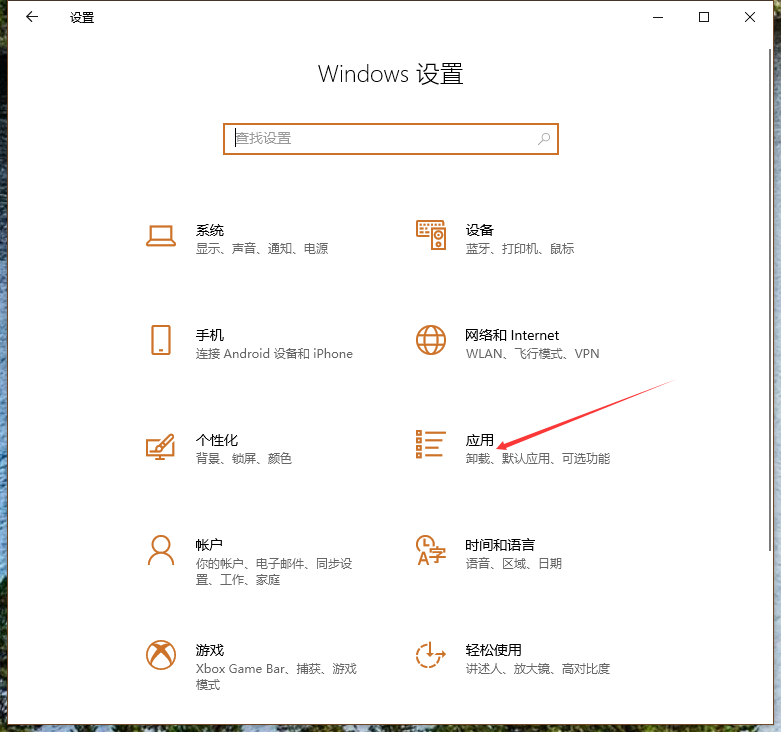Open the Ease of Access icon
This screenshot has height=732, width=781.
(430, 655)
